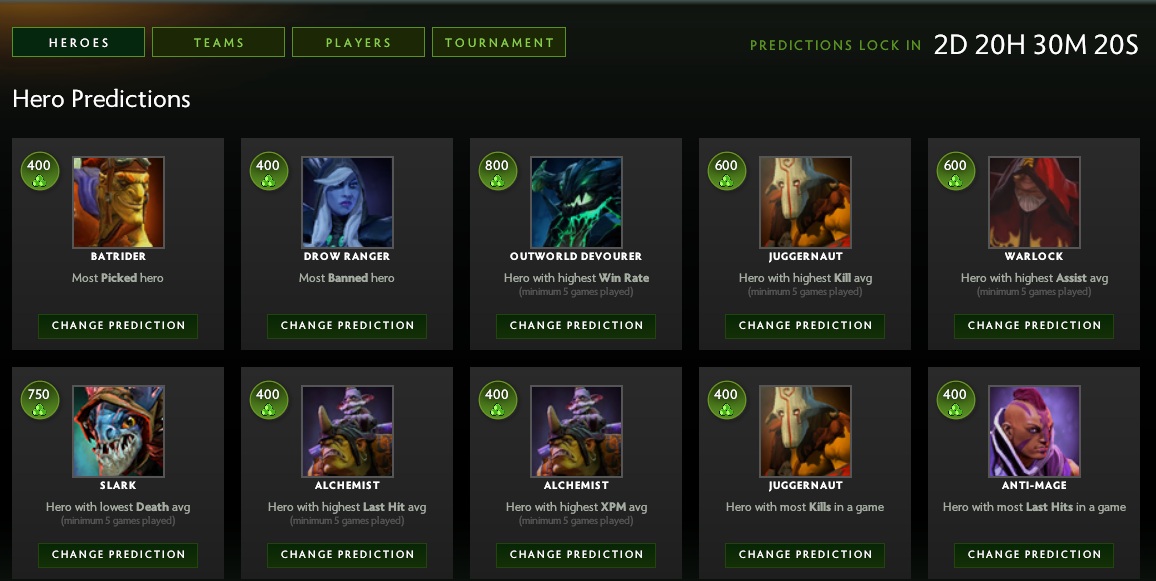Viewport: 1156px width, 581px height.
Task: Click the Slark hero portrait
Action: (118, 431)
